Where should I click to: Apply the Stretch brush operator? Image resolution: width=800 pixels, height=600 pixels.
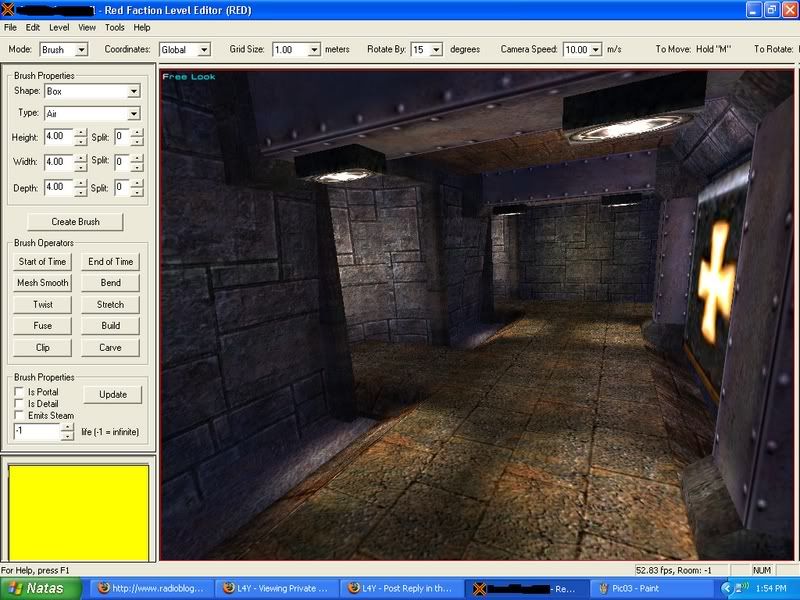[110, 305]
